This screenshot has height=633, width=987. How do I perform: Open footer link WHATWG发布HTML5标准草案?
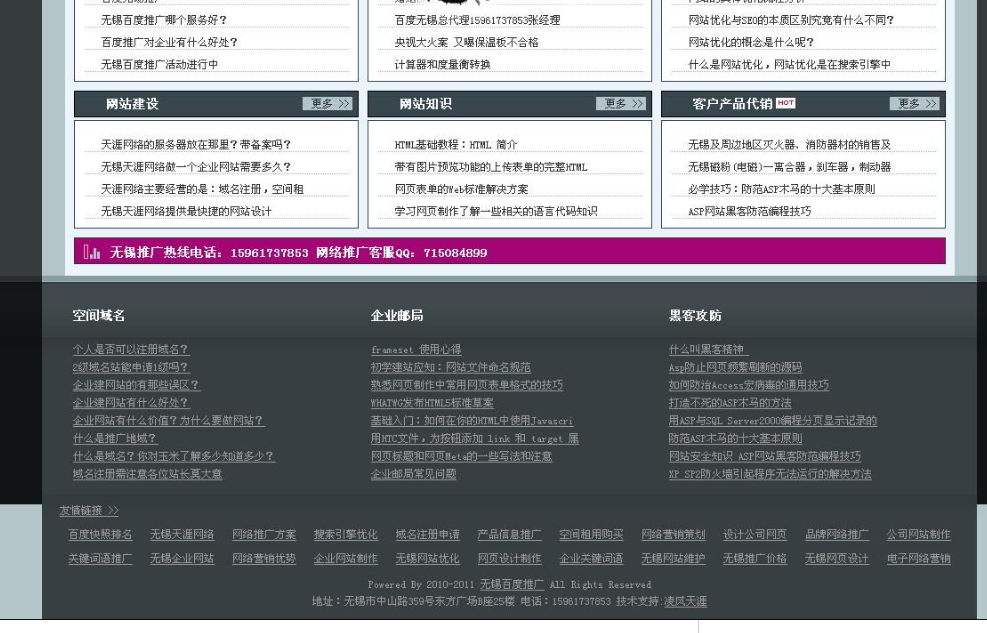pos(432,403)
